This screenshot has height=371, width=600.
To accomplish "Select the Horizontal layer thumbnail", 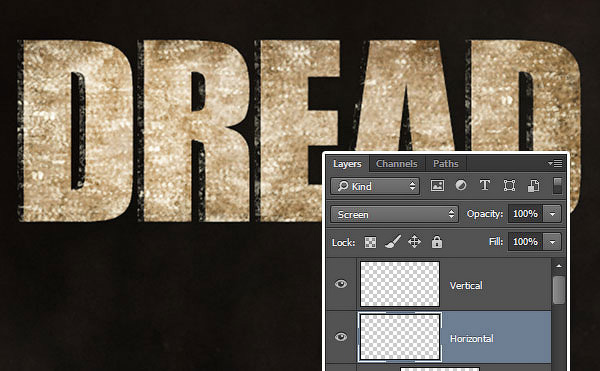I will [x=400, y=337].
